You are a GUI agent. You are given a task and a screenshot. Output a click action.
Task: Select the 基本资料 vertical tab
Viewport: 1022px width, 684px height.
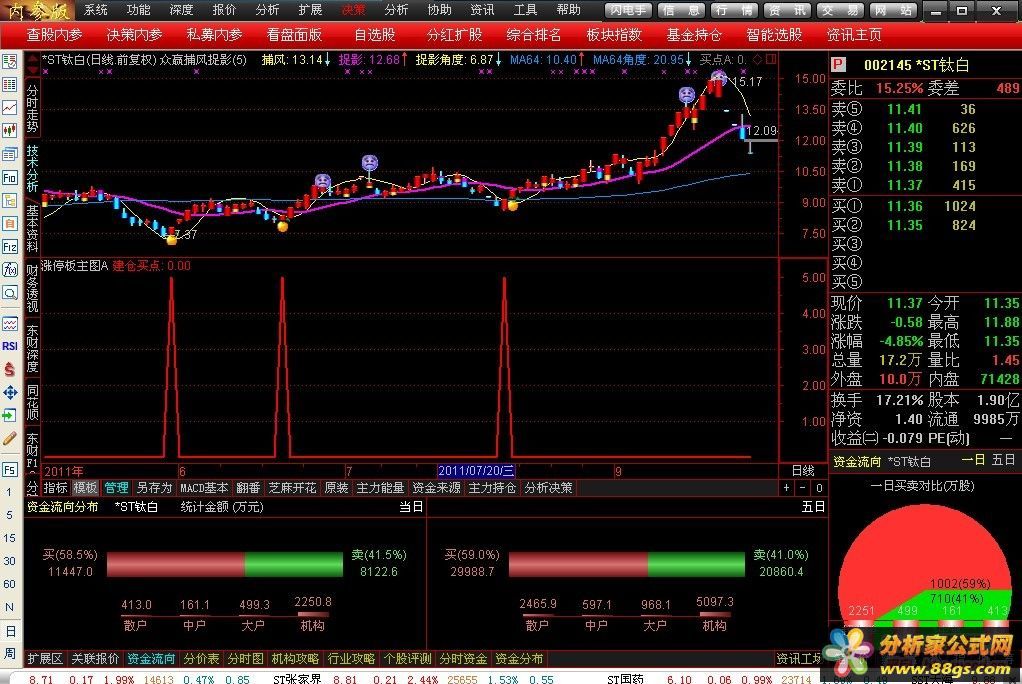(33, 229)
